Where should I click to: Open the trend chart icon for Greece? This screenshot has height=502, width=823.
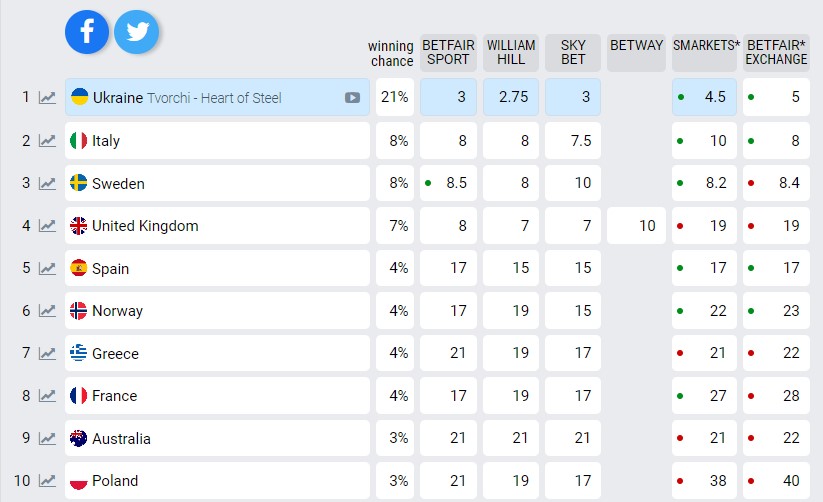coord(47,354)
